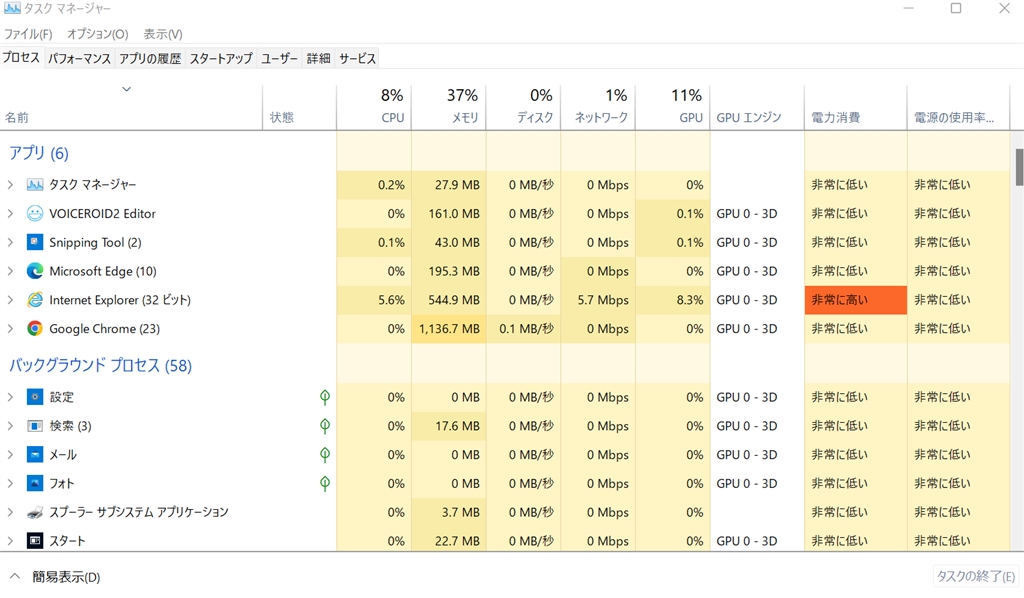The height and width of the screenshot is (598, 1024).
Task: Open the オプション(O) menu
Action: coord(97,34)
